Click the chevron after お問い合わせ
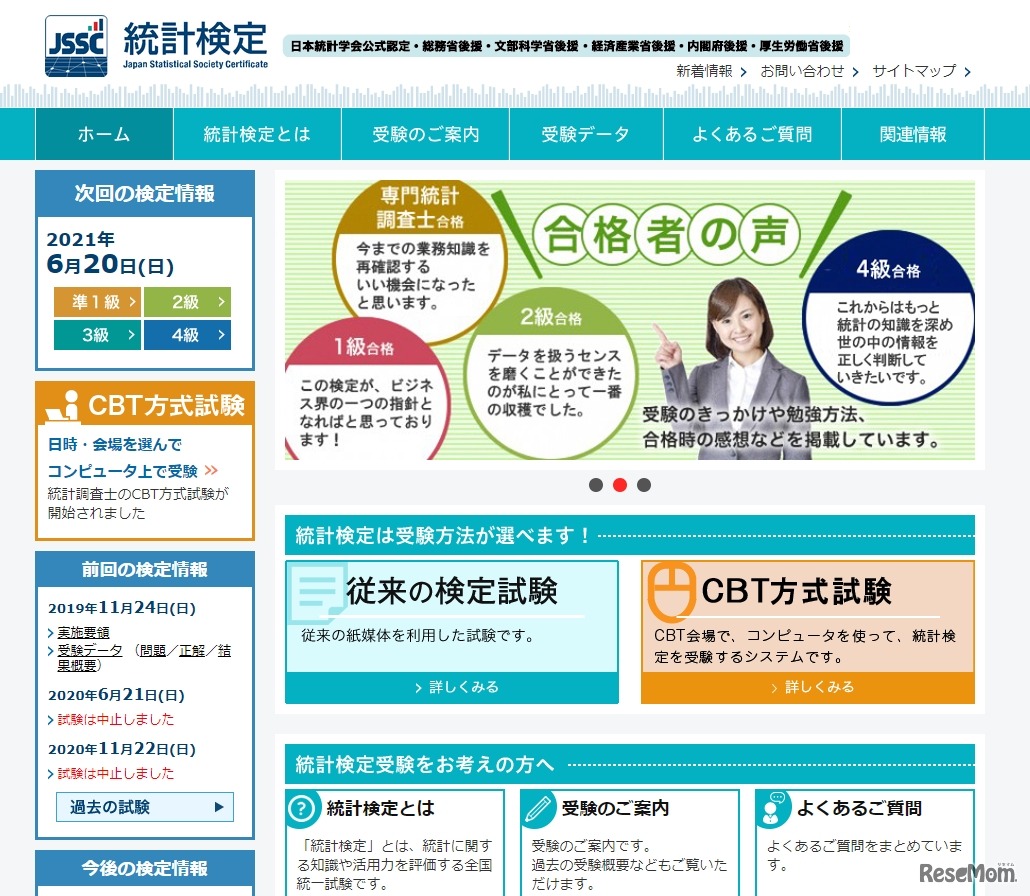This screenshot has height=896, width=1030. 855,72
